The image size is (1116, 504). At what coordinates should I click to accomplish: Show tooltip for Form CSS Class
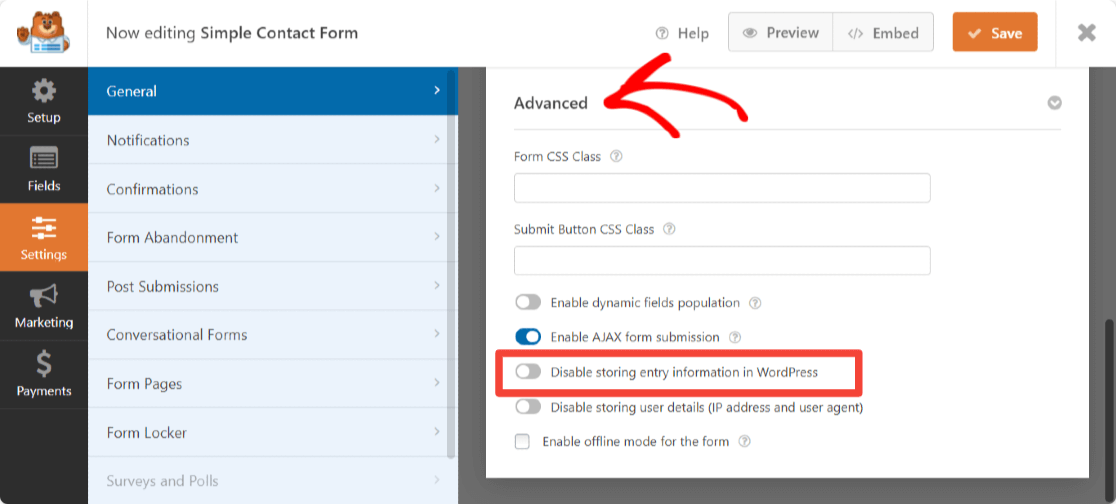tap(616, 156)
